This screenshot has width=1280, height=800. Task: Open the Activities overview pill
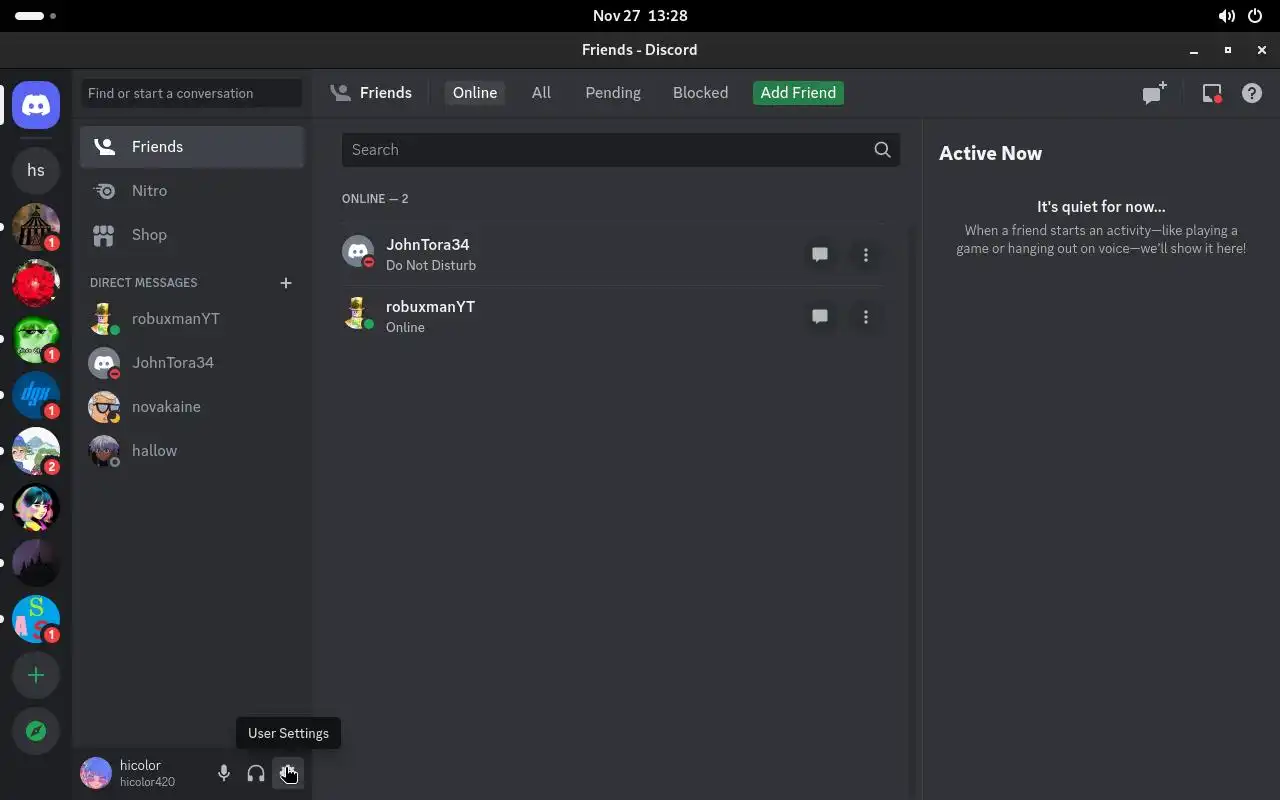(x=36, y=16)
